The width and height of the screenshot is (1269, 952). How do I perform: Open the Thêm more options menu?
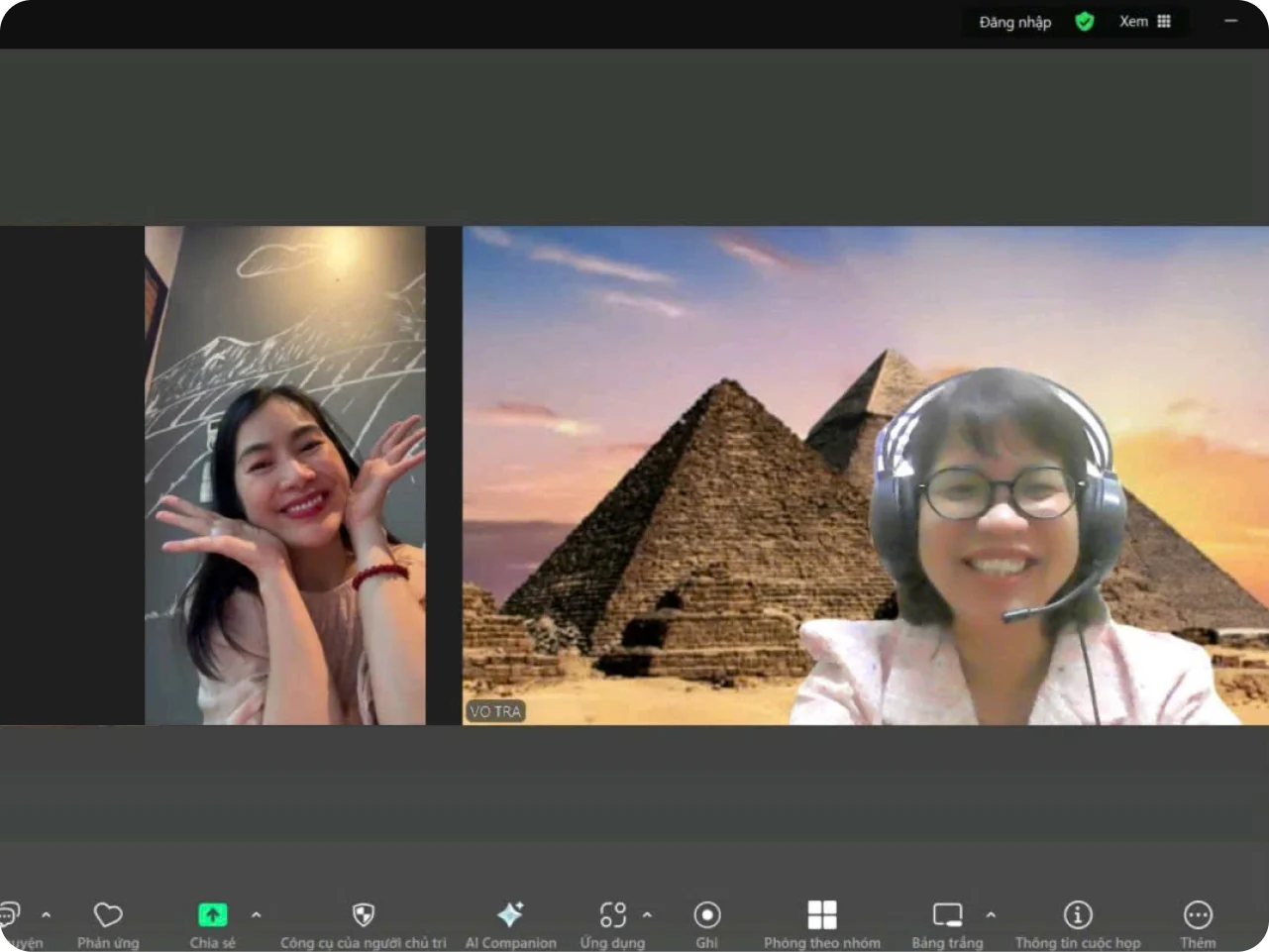click(x=1197, y=915)
